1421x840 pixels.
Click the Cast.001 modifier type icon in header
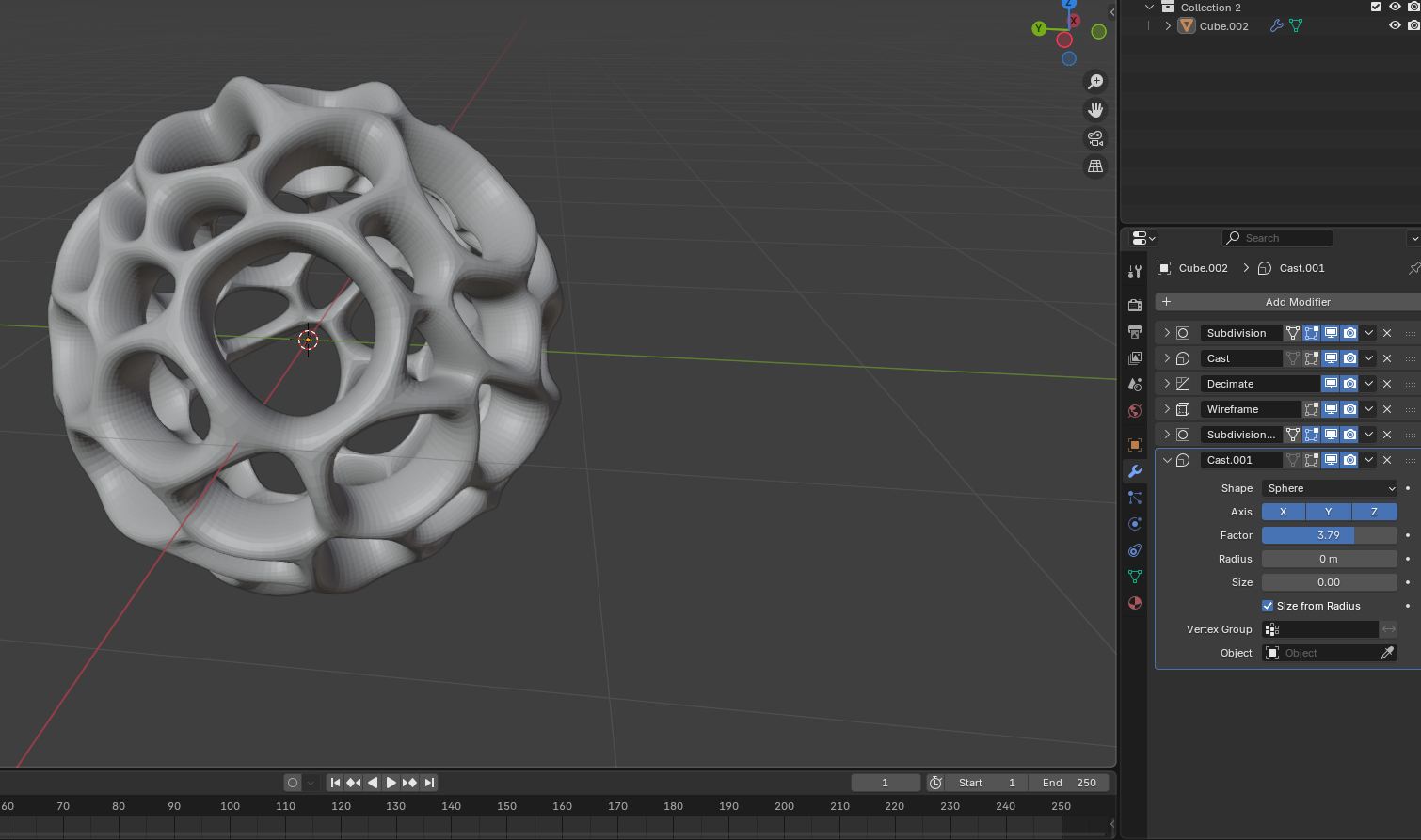(1183, 460)
